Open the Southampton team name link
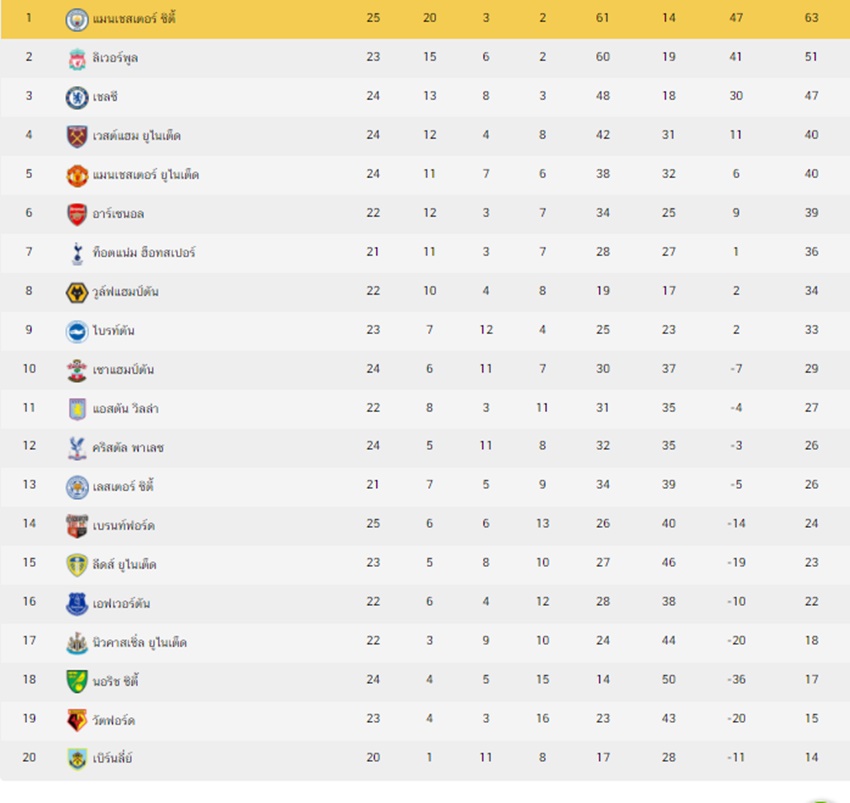 coord(124,370)
